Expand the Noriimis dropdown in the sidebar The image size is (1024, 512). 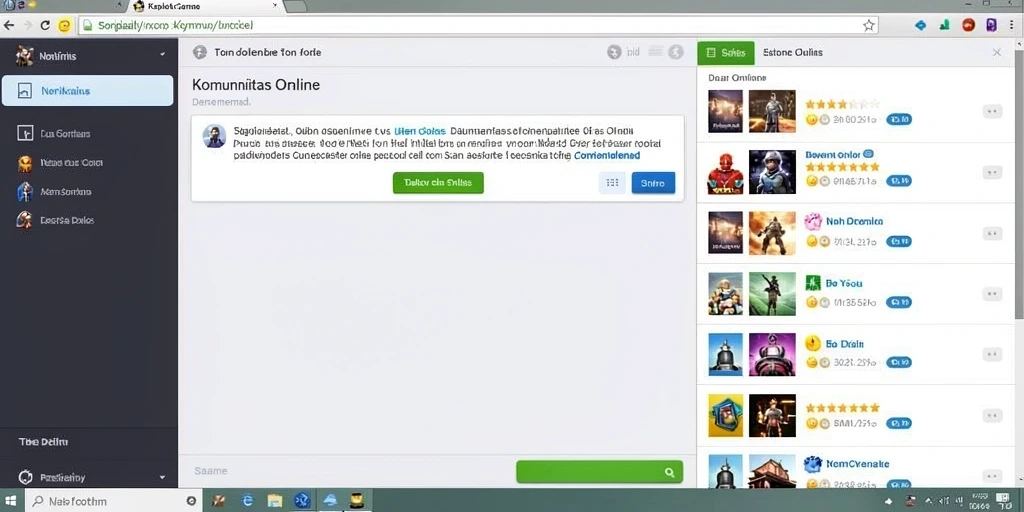[x=162, y=56]
